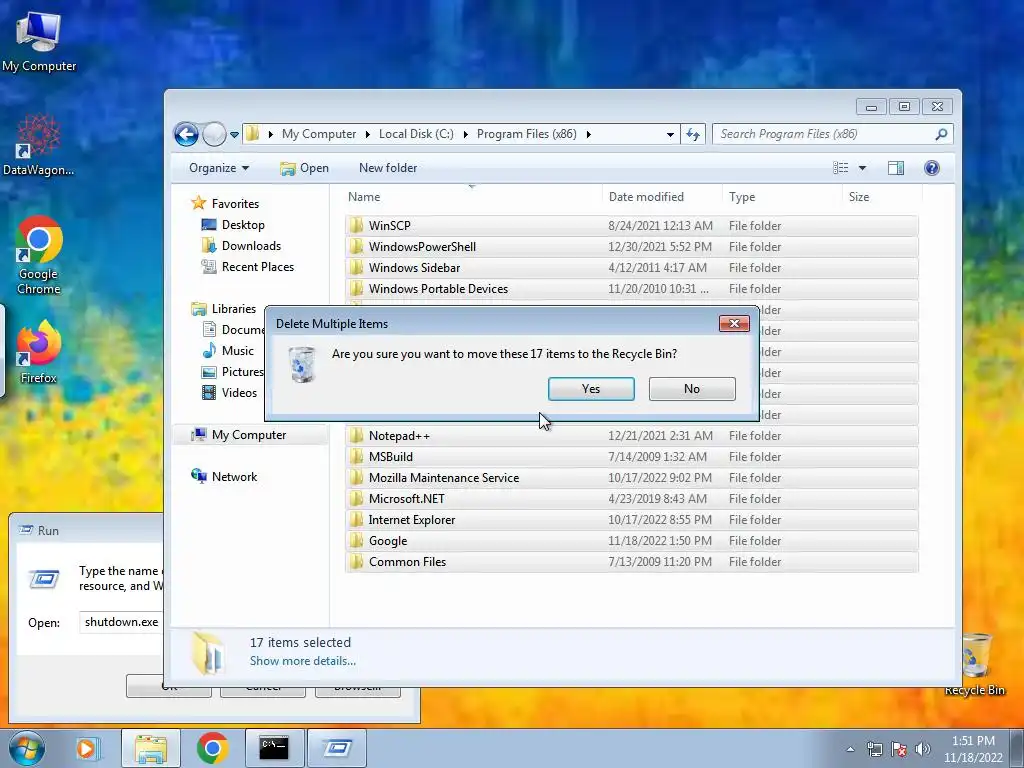1024x768 pixels.
Task: Select the Windows Sidebar folder
Action: point(632,268)
